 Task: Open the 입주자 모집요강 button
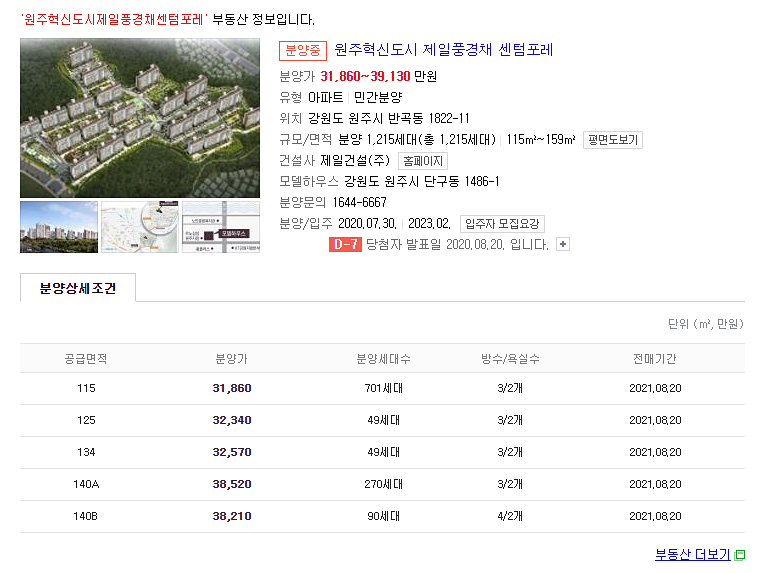click(x=502, y=224)
